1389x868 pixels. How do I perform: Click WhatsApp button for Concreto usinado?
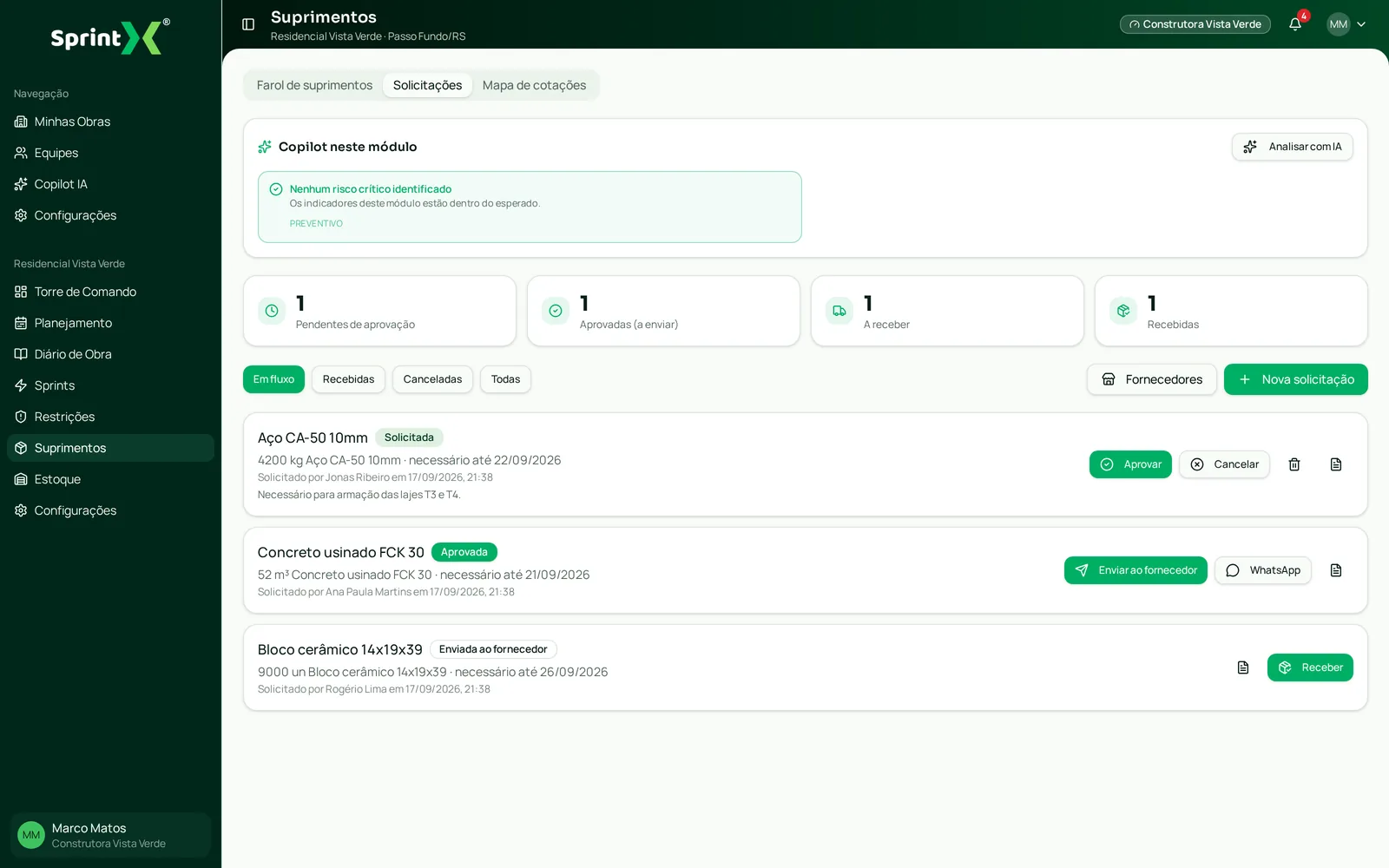pos(1263,570)
